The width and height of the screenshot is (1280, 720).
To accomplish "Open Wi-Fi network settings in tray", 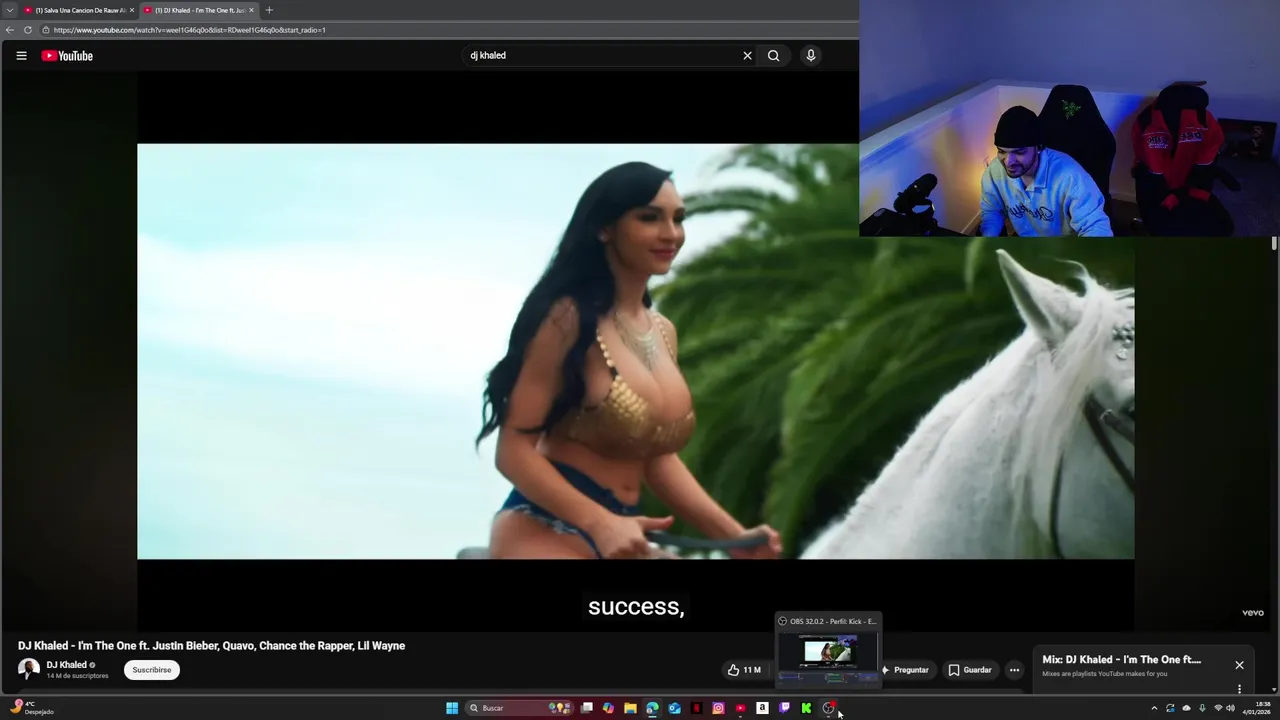I will [1218, 708].
